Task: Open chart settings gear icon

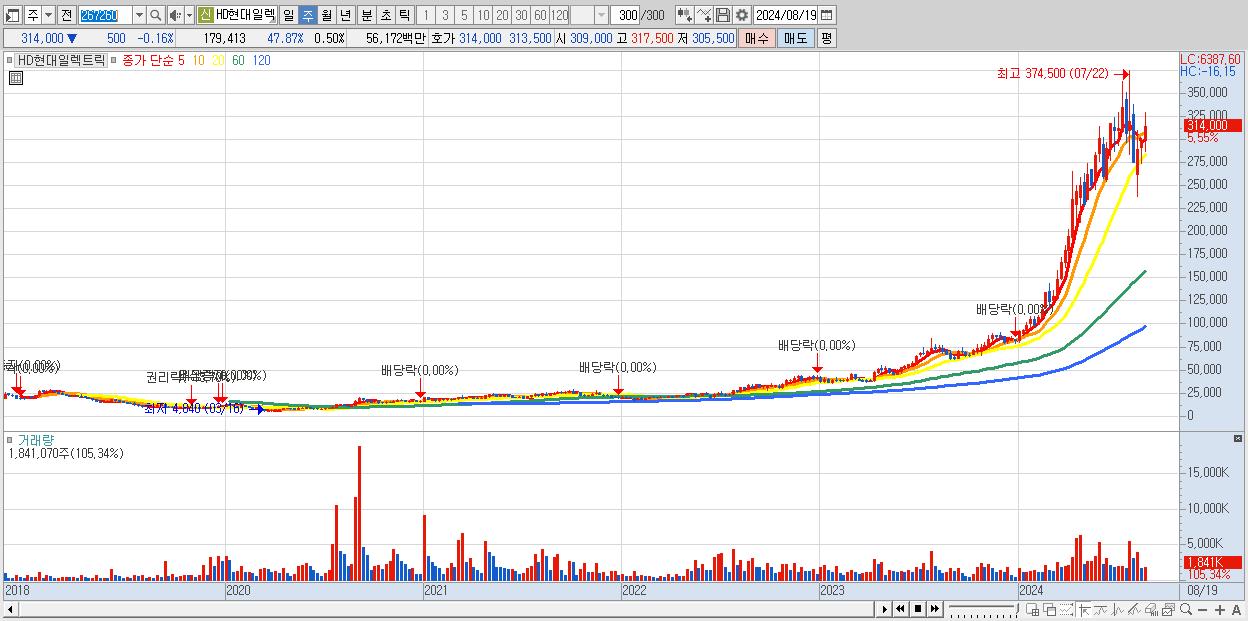Action: (741, 15)
